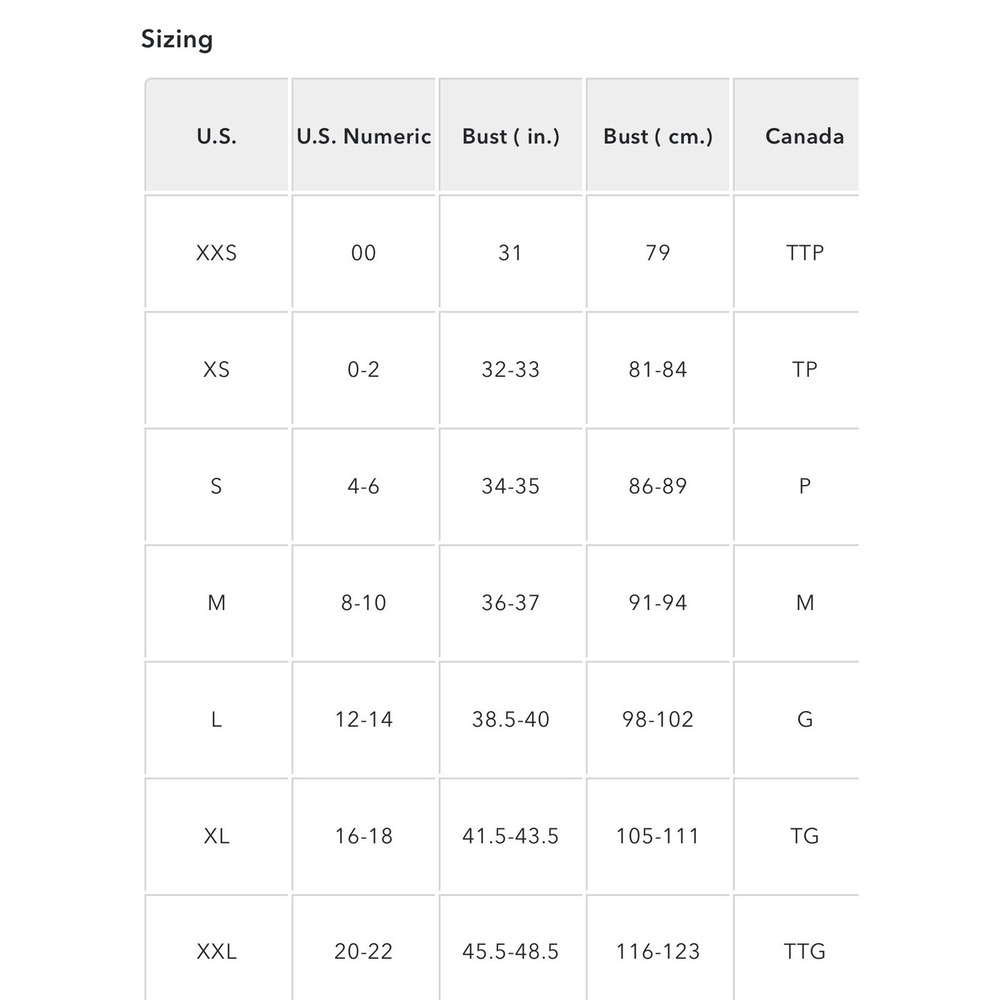Click the Sizing heading
This screenshot has width=1000, height=1000.
tap(177, 40)
